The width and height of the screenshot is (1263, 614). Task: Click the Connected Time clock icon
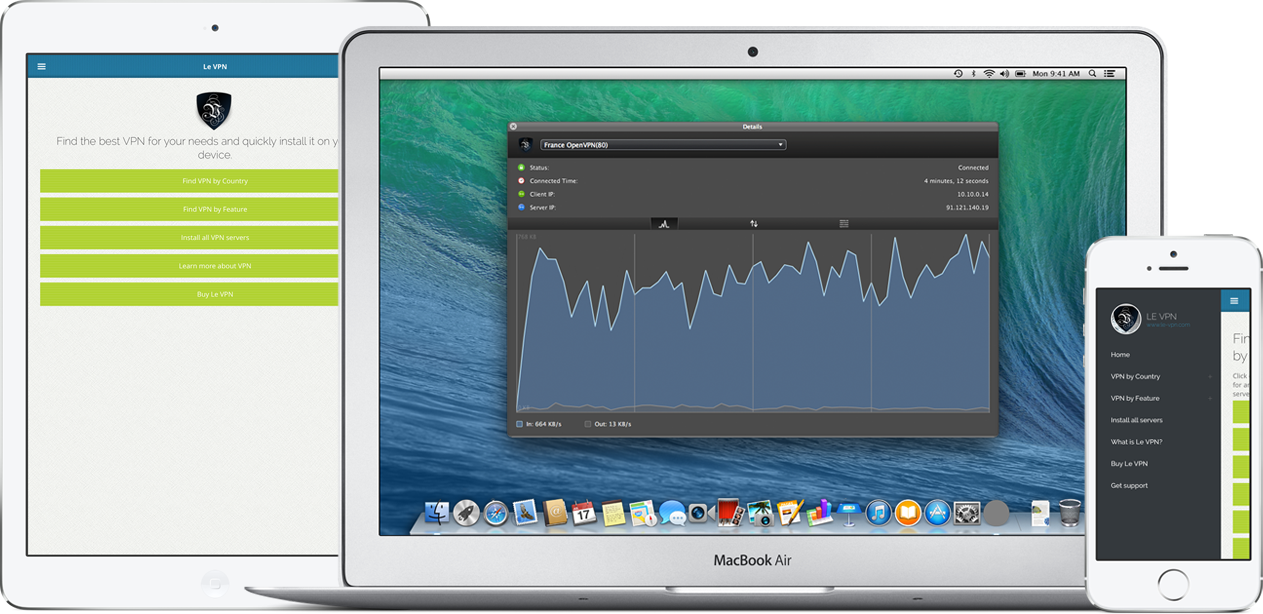(521, 181)
